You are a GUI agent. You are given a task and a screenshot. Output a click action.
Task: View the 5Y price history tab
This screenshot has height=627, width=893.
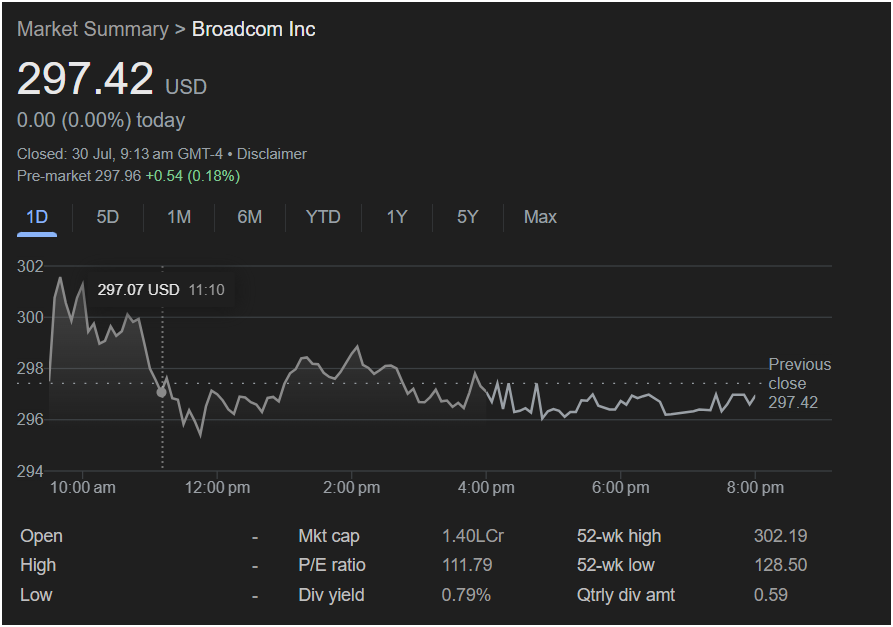468,217
